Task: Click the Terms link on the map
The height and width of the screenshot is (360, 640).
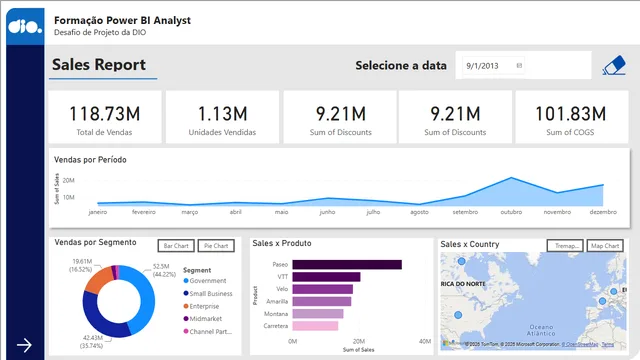Action: (x=607, y=344)
